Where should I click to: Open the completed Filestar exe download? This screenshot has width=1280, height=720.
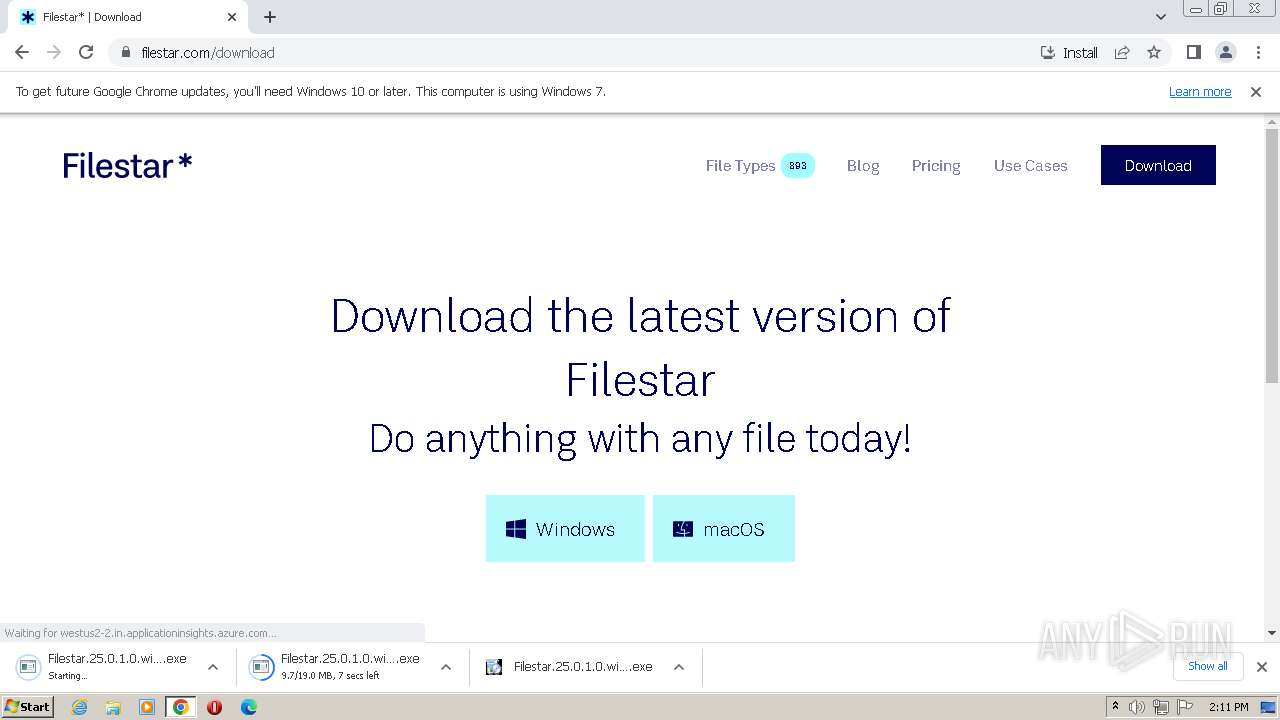[568, 666]
